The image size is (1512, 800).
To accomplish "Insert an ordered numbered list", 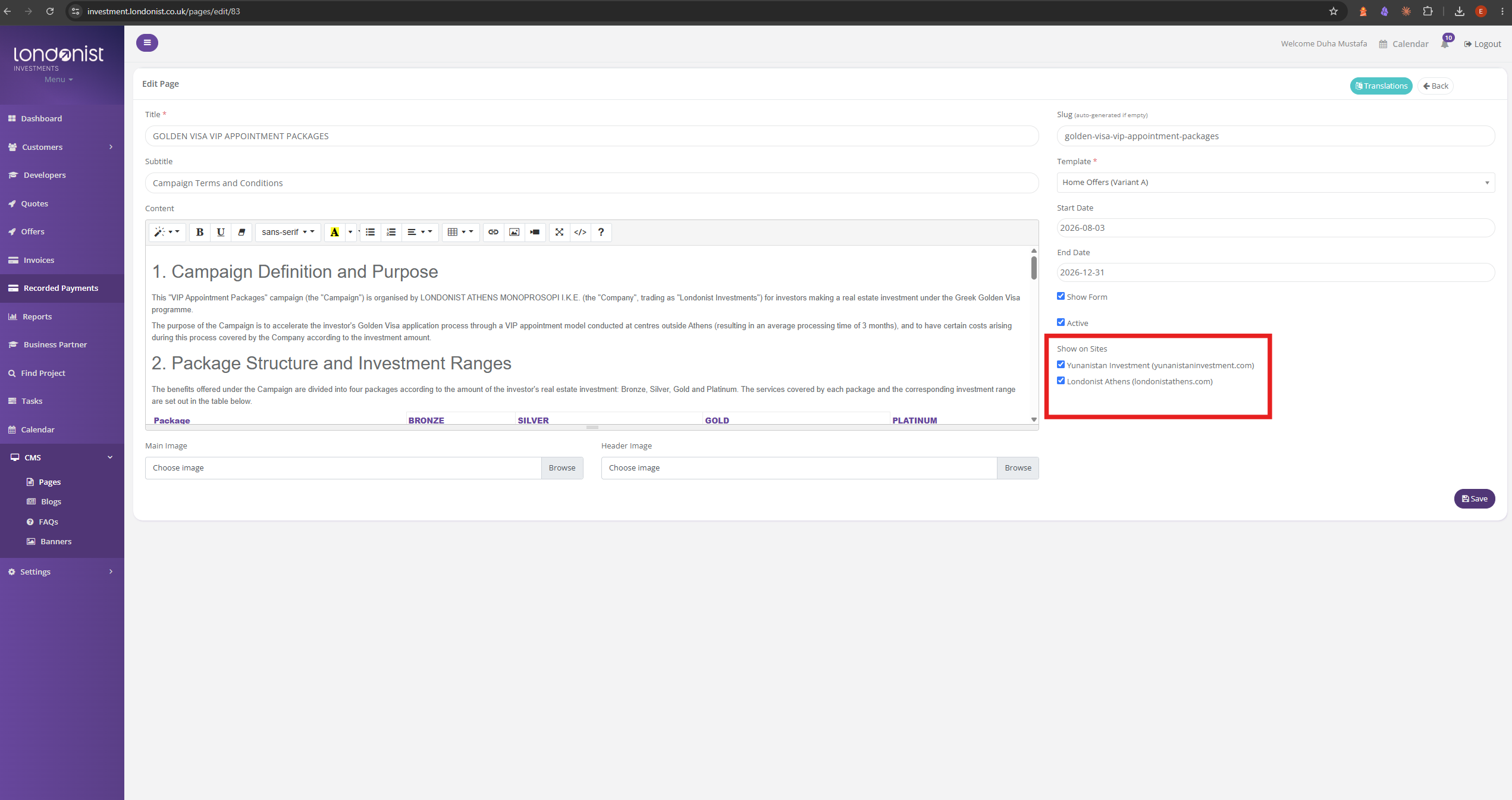I will tap(391, 232).
